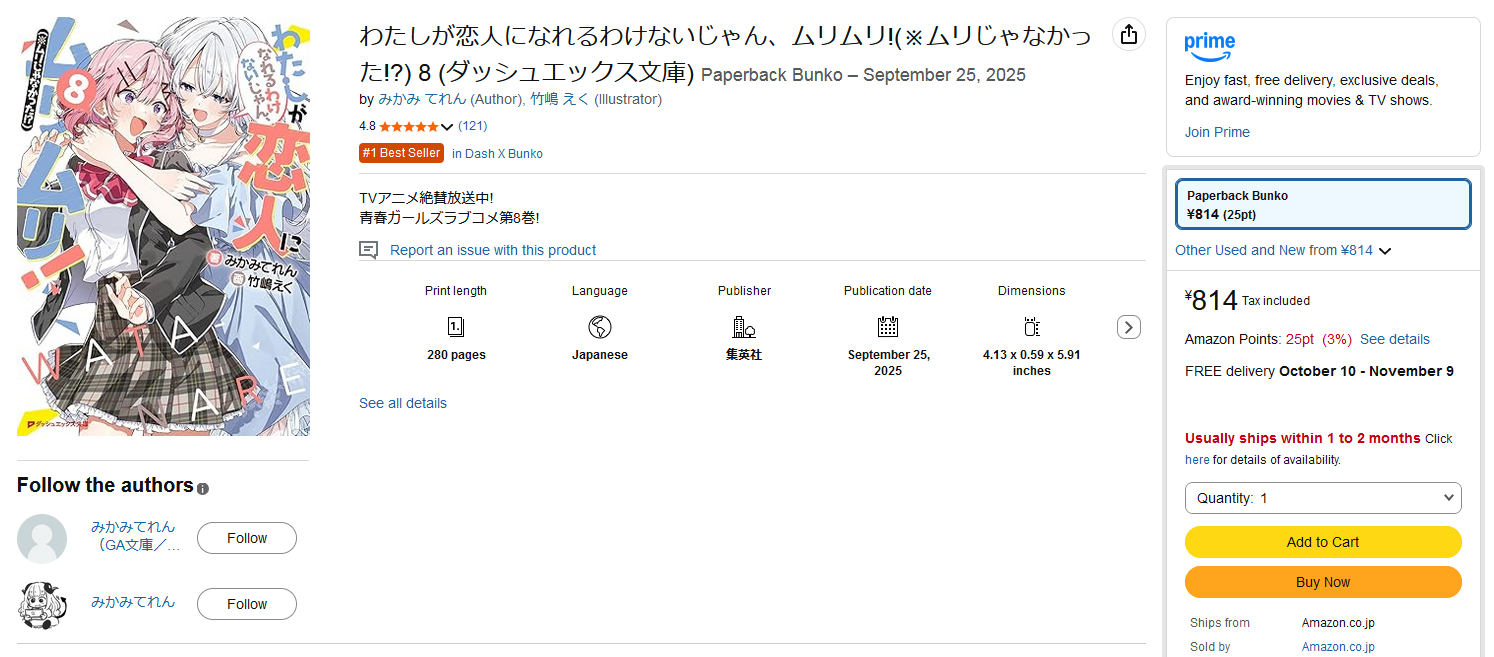Image resolution: width=1494 pixels, height=657 pixels.
Task: Click publisher name 集英社
Action: pos(744,355)
